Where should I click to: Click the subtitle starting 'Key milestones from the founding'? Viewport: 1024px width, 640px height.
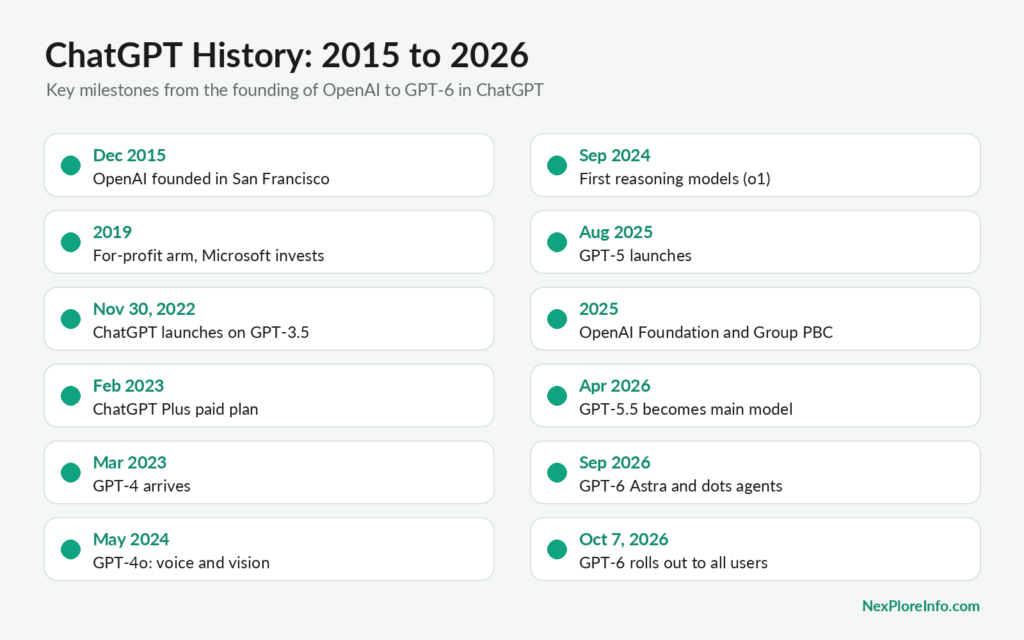[295, 90]
